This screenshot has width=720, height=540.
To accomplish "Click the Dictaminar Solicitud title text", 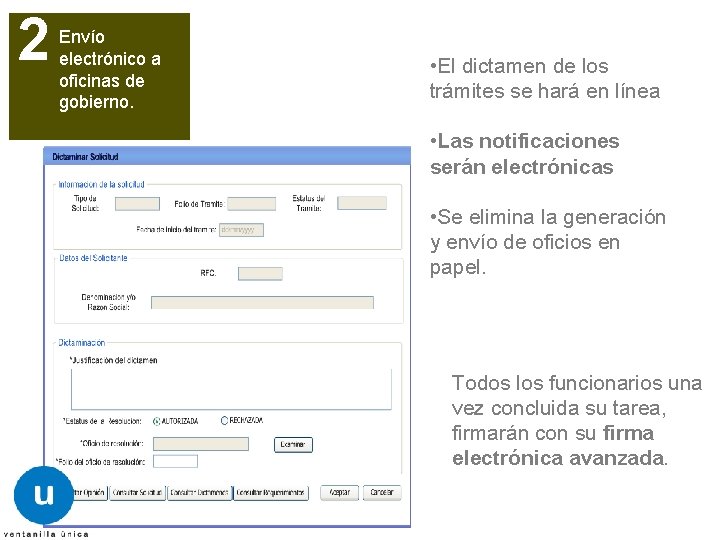I will (85, 157).
